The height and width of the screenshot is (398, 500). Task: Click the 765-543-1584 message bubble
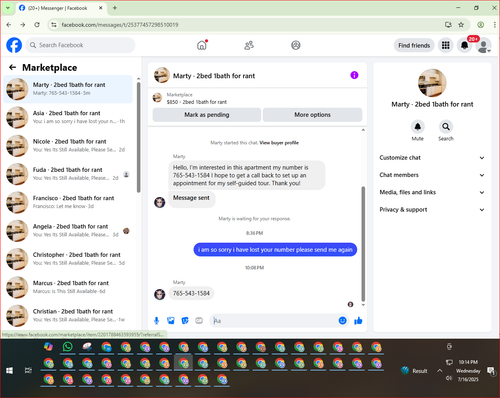(191, 293)
